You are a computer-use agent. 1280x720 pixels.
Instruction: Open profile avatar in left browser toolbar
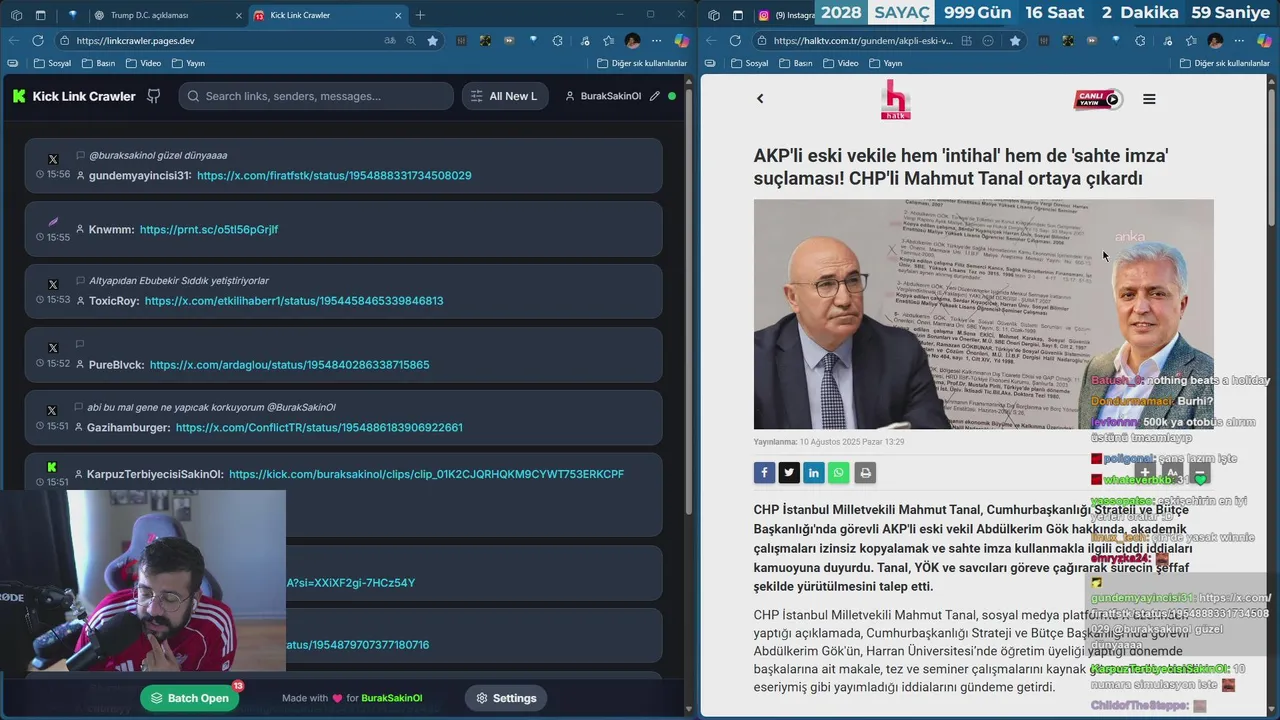632,41
